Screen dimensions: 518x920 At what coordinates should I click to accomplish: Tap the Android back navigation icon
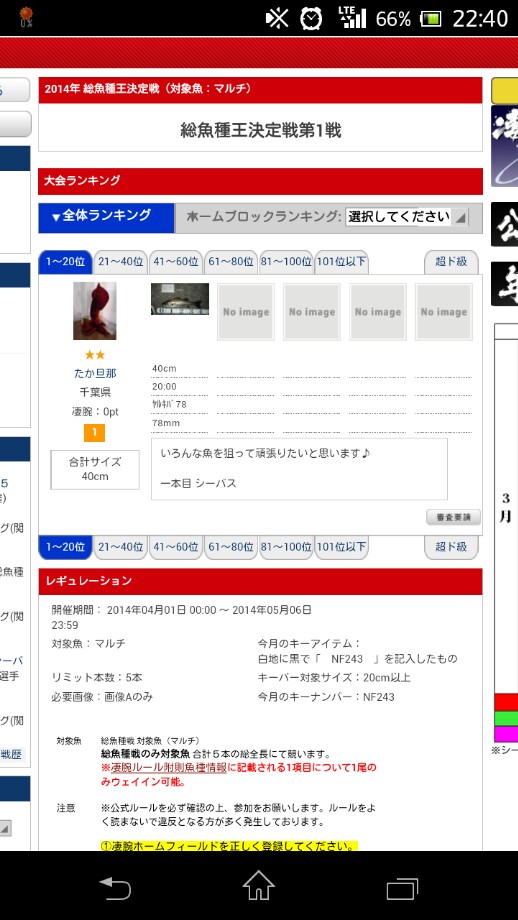coord(115,888)
